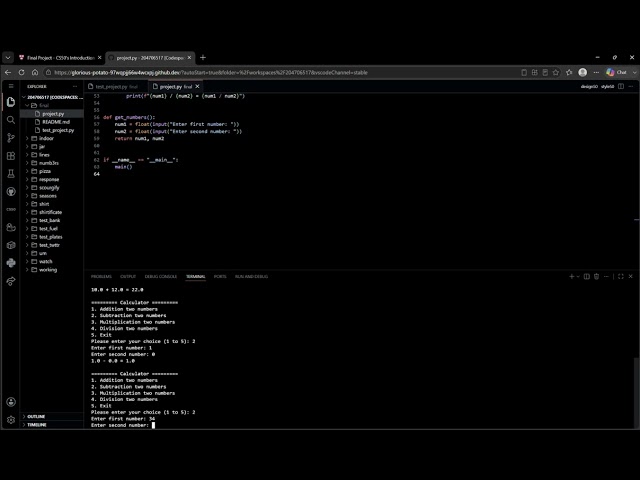
Task: Switch to the Output panel tab
Action: click(x=128, y=276)
